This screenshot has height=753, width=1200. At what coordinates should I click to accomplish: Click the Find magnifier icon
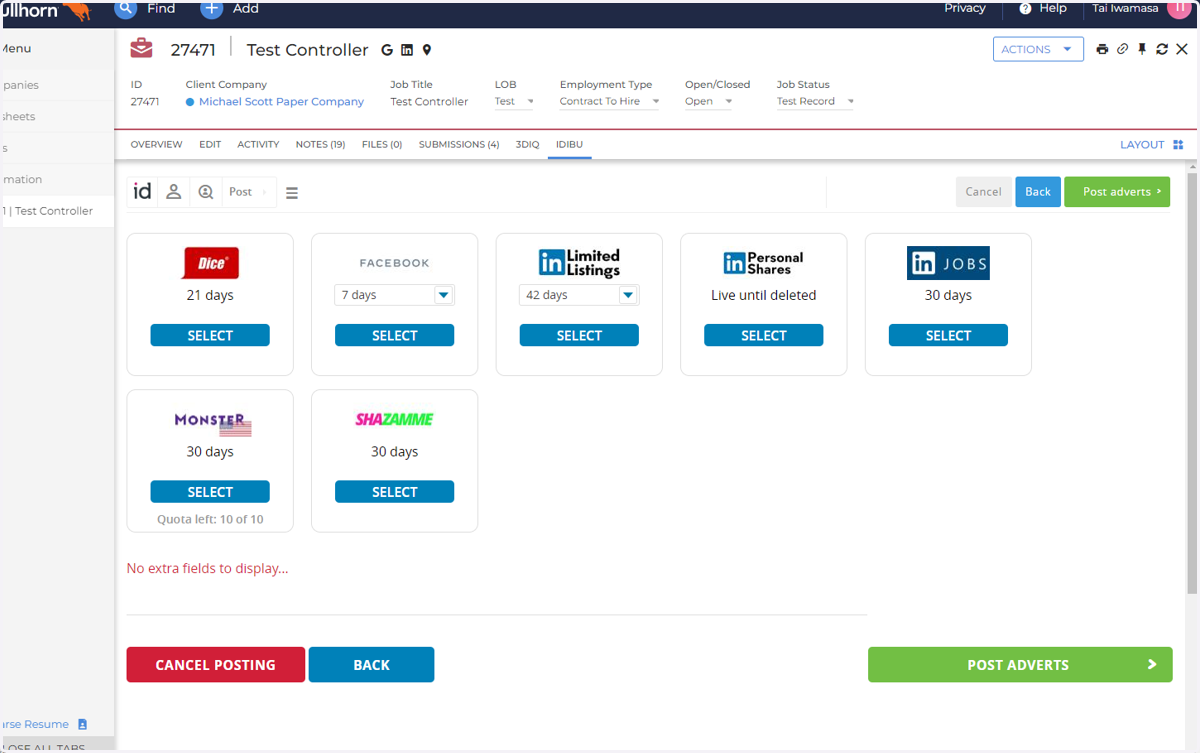click(x=125, y=9)
